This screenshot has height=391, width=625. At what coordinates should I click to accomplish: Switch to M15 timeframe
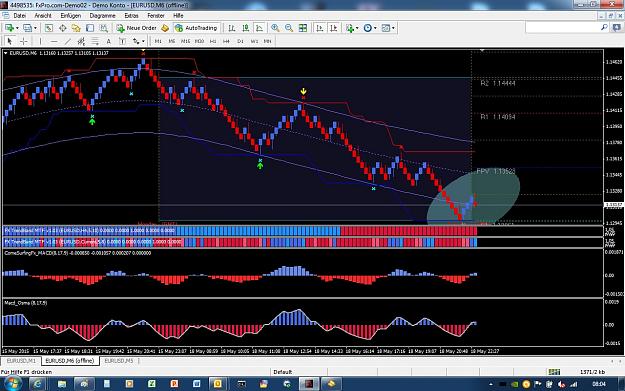[x=185, y=41]
